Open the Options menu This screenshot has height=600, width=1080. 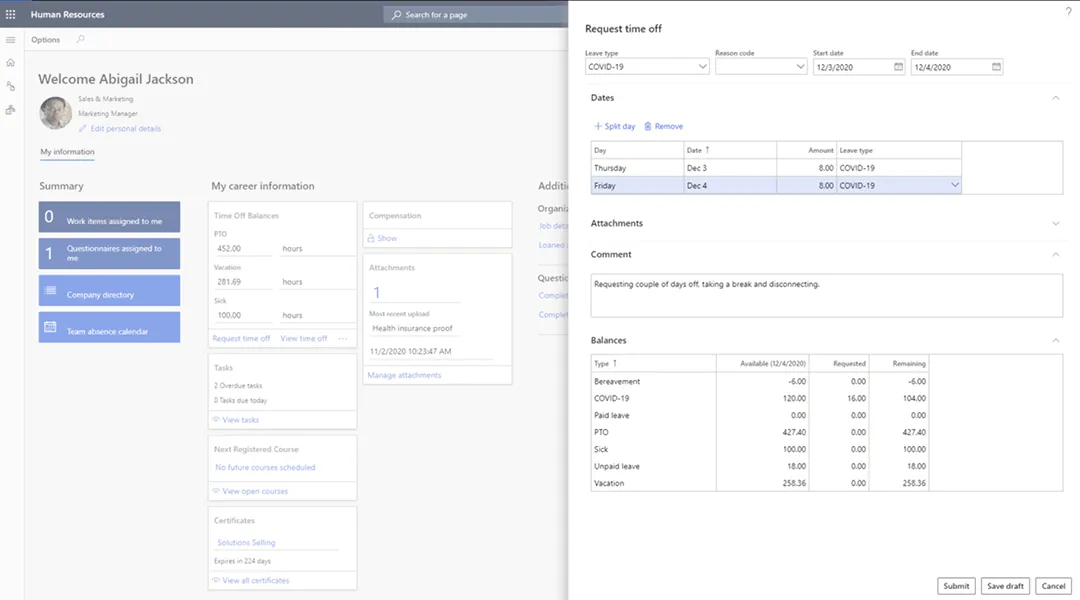pos(45,39)
